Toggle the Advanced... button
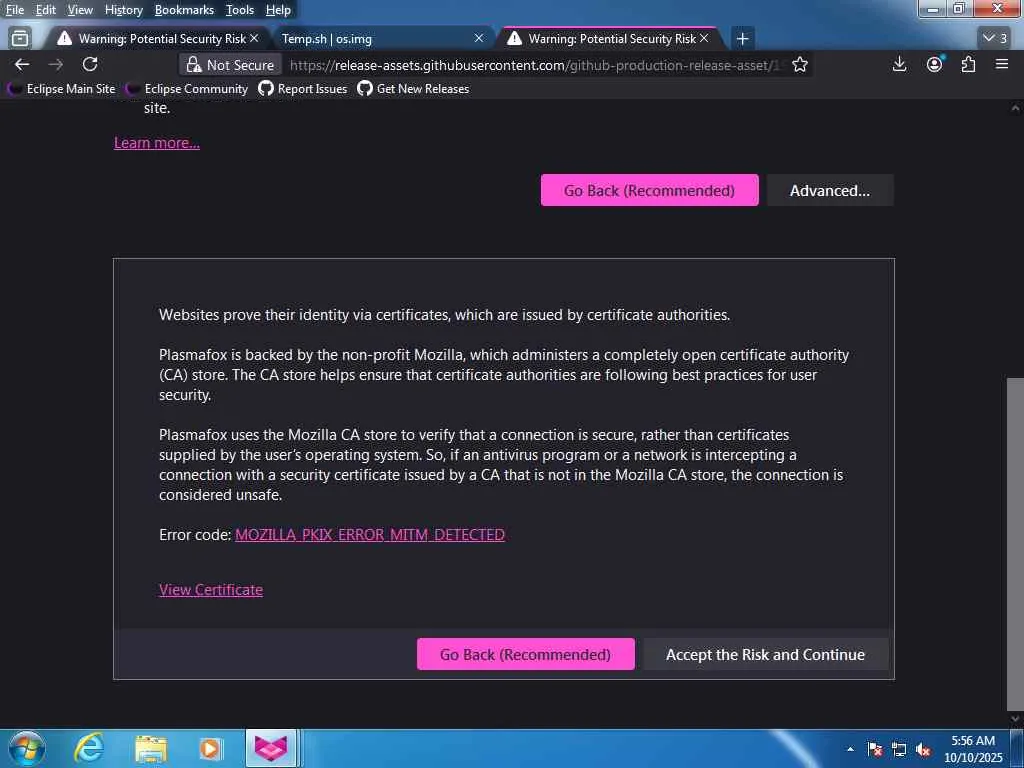The image size is (1024, 768). (x=829, y=190)
